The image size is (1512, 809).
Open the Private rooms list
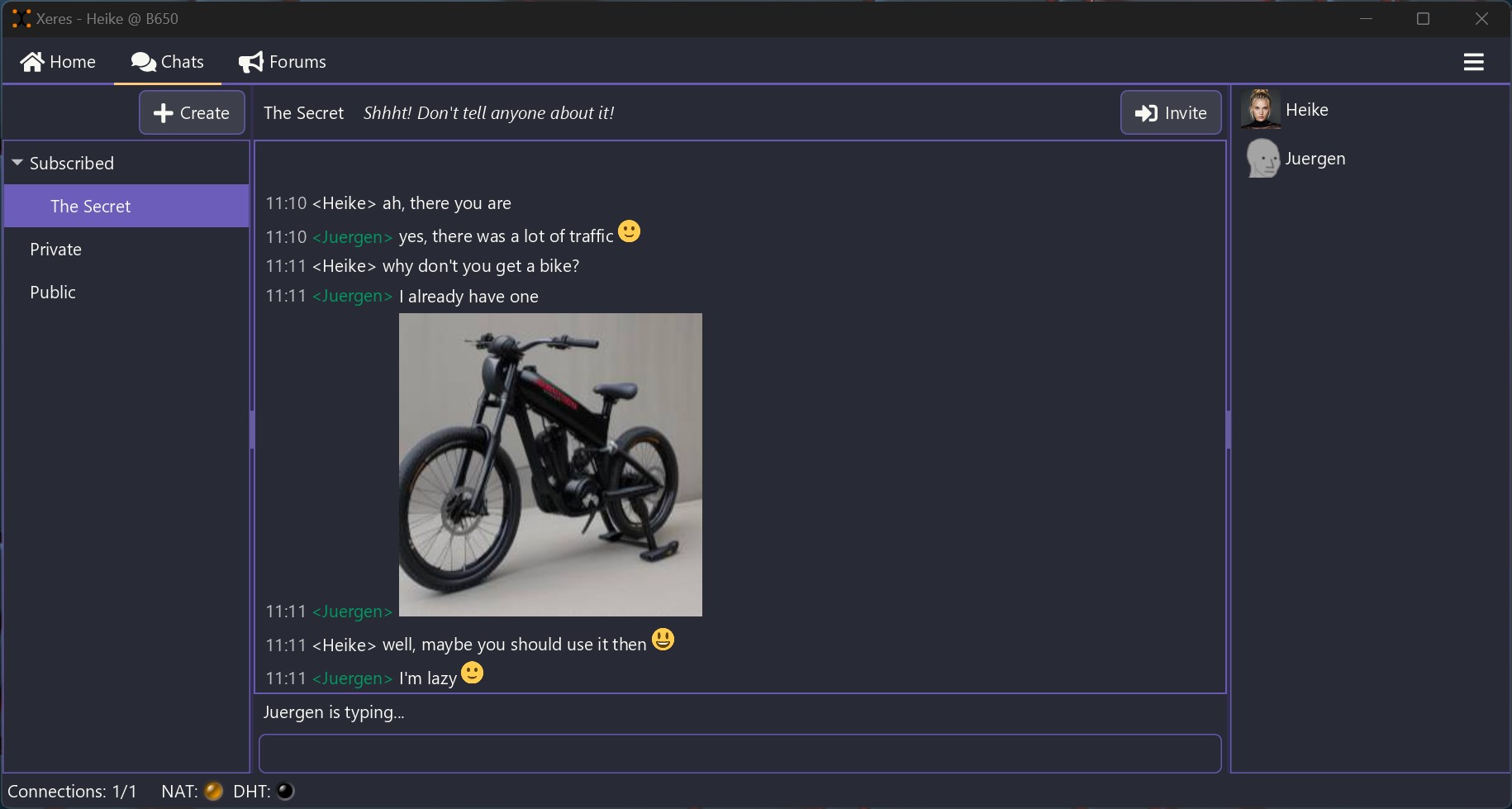126,249
